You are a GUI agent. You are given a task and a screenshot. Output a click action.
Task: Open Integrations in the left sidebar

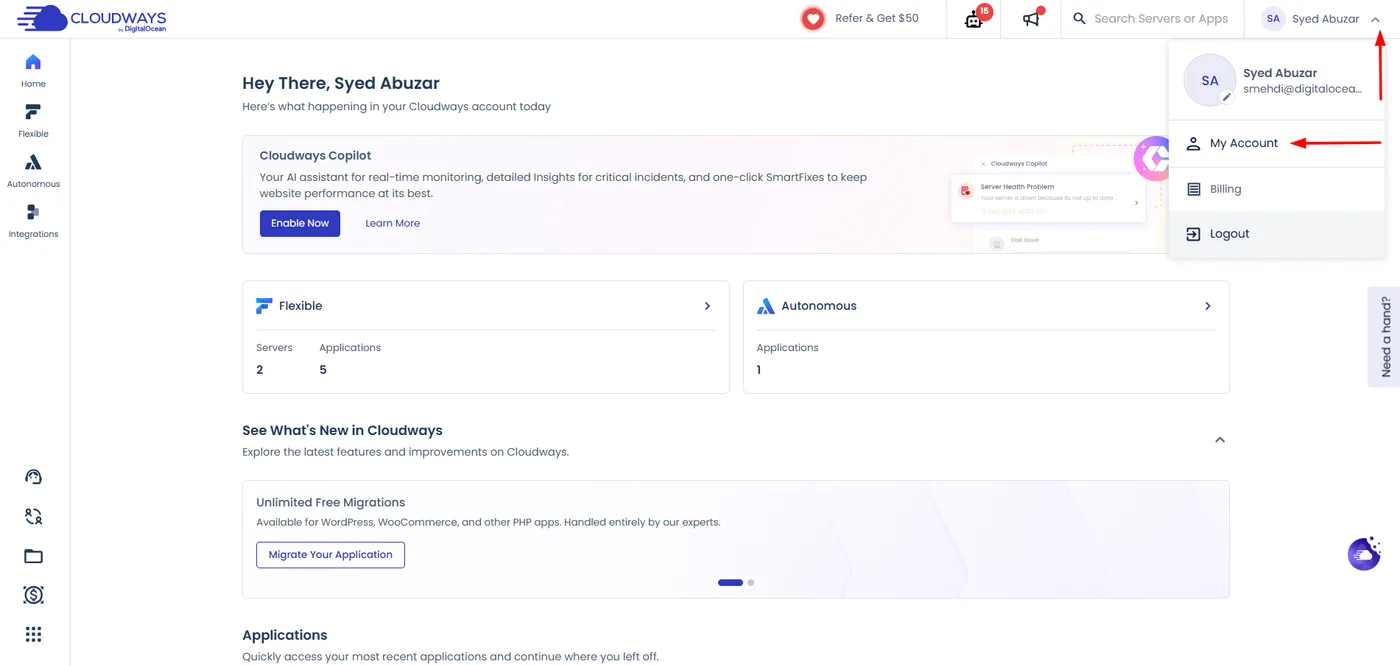[33, 221]
